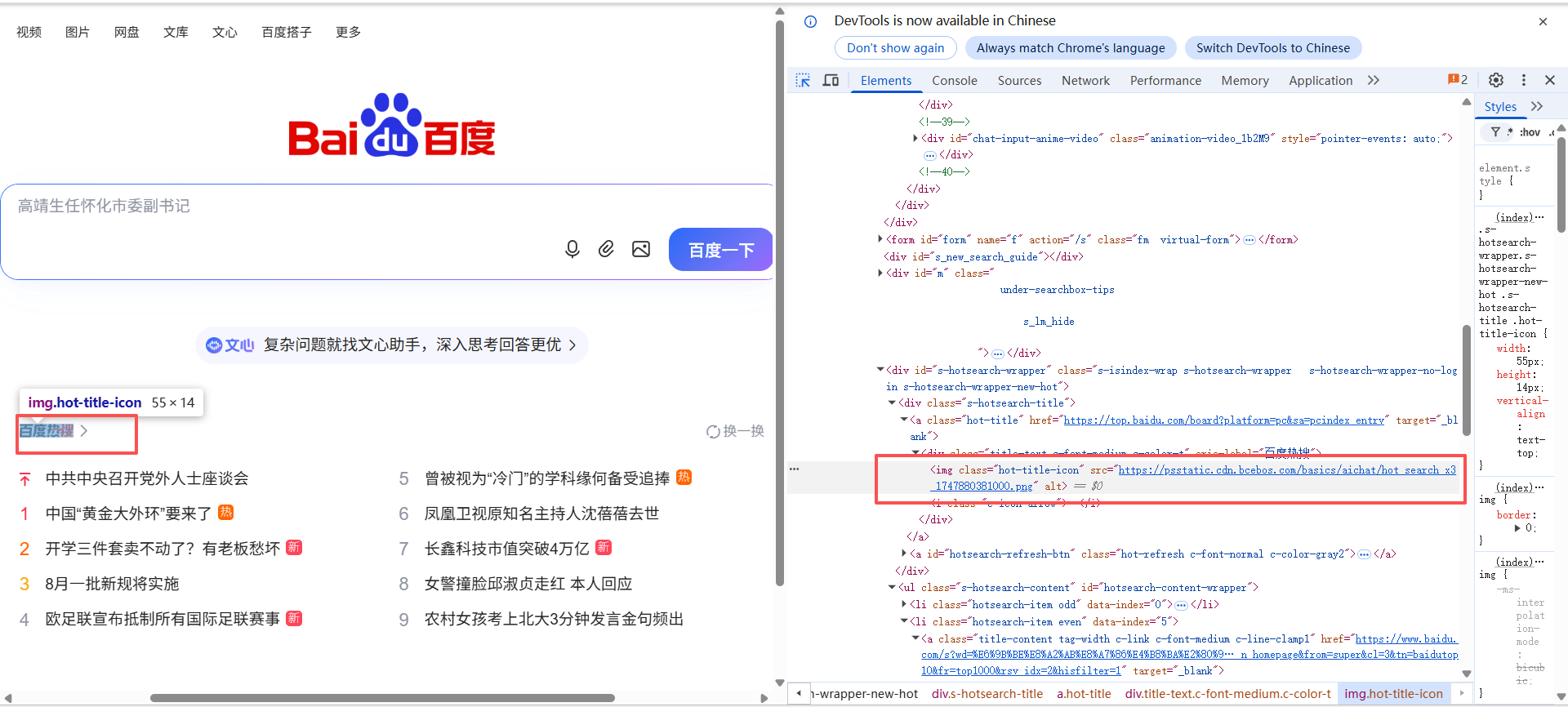Viewport: 1568px width, 707px height.
Task: Collapse the hotsearch-content-wrapper ul node
Action: (892, 587)
